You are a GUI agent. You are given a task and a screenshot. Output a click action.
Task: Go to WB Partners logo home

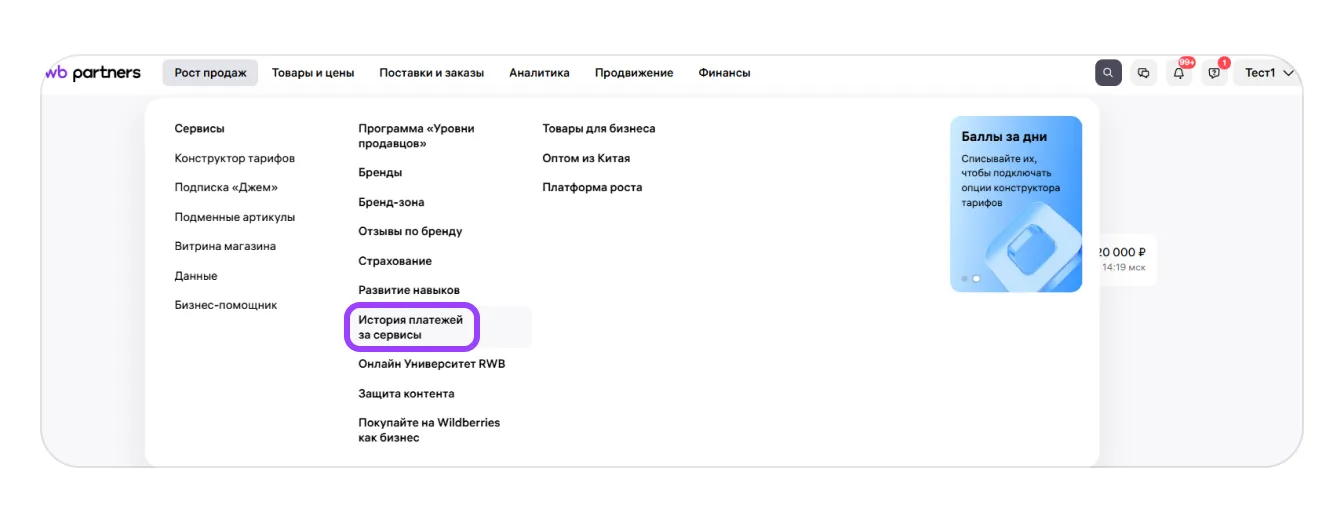pos(93,73)
